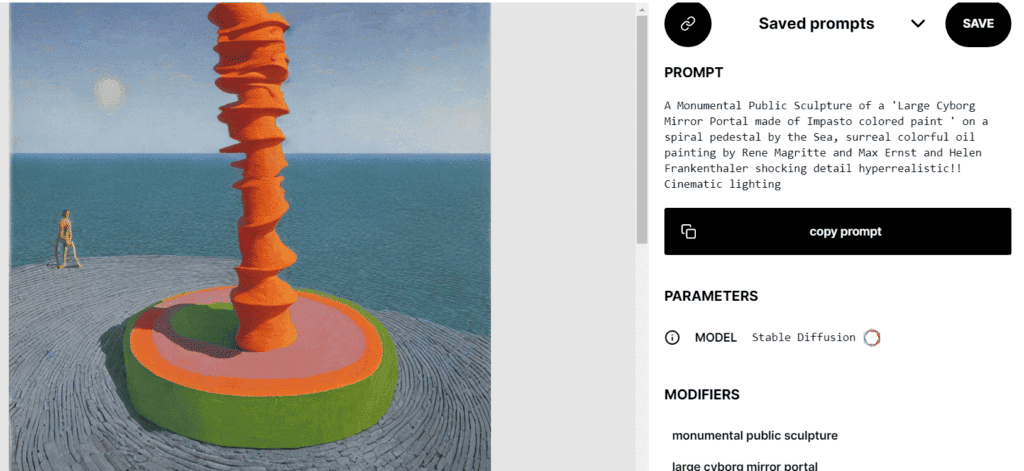Click the PARAMETERS section heading
The image size is (1024, 471).
point(711,296)
